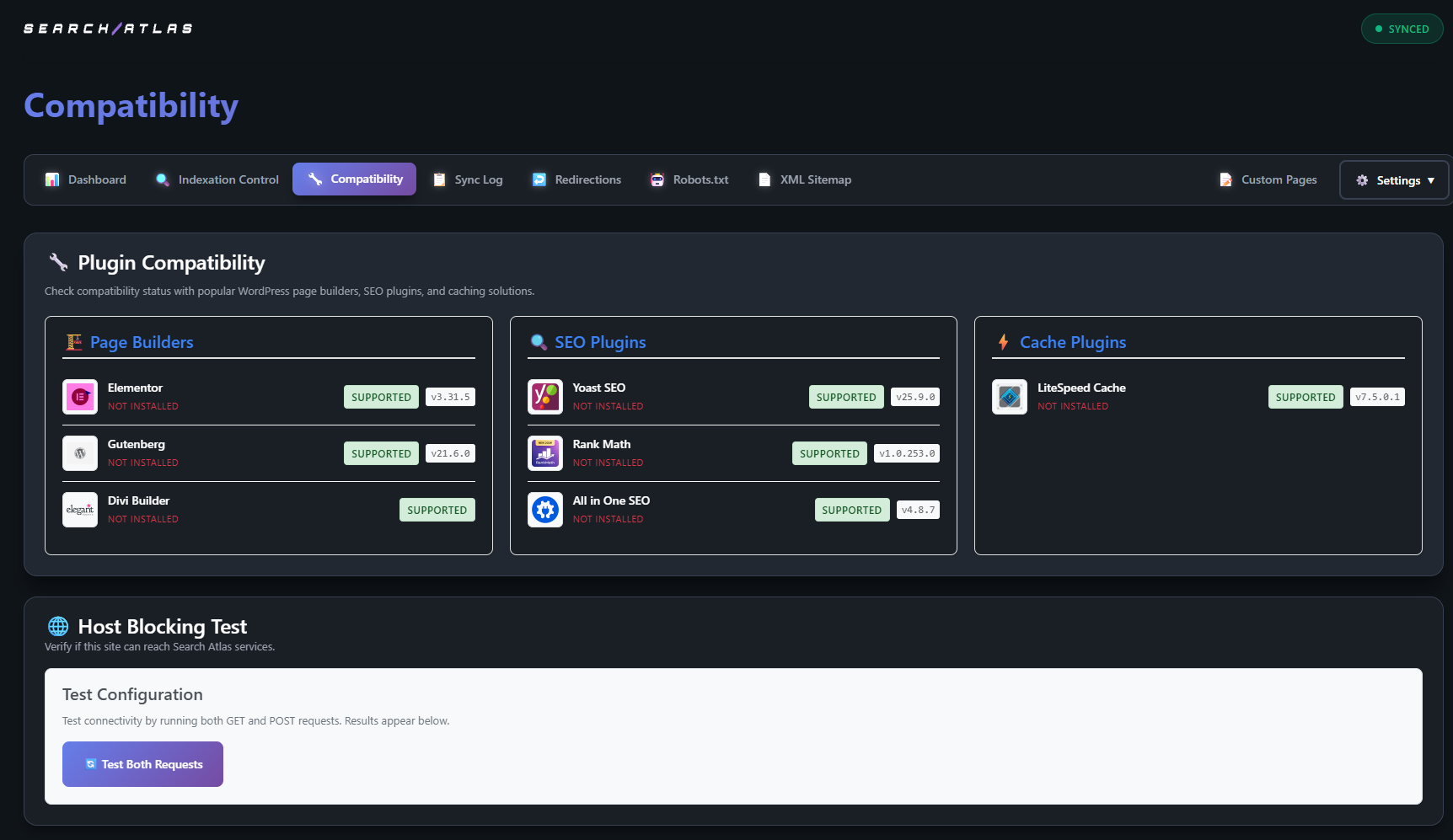Viewport: 1453px width, 840px height.
Task: Click Elementor's SUPPORTED badge
Action: pos(381,397)
